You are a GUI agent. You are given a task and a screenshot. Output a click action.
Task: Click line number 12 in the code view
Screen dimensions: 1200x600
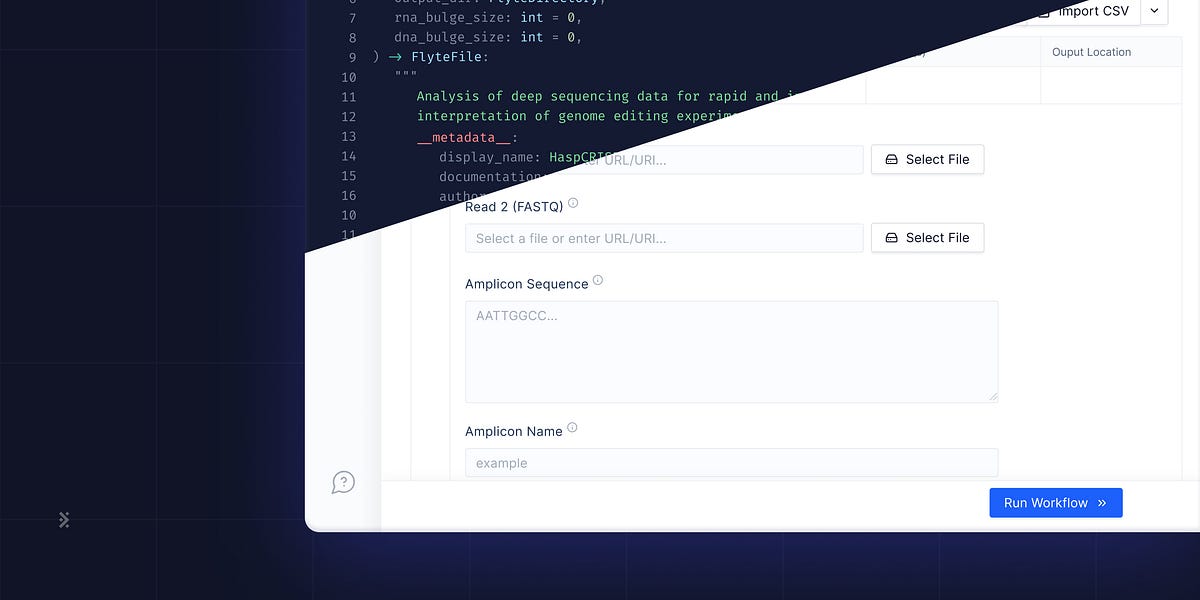point(349,116)
